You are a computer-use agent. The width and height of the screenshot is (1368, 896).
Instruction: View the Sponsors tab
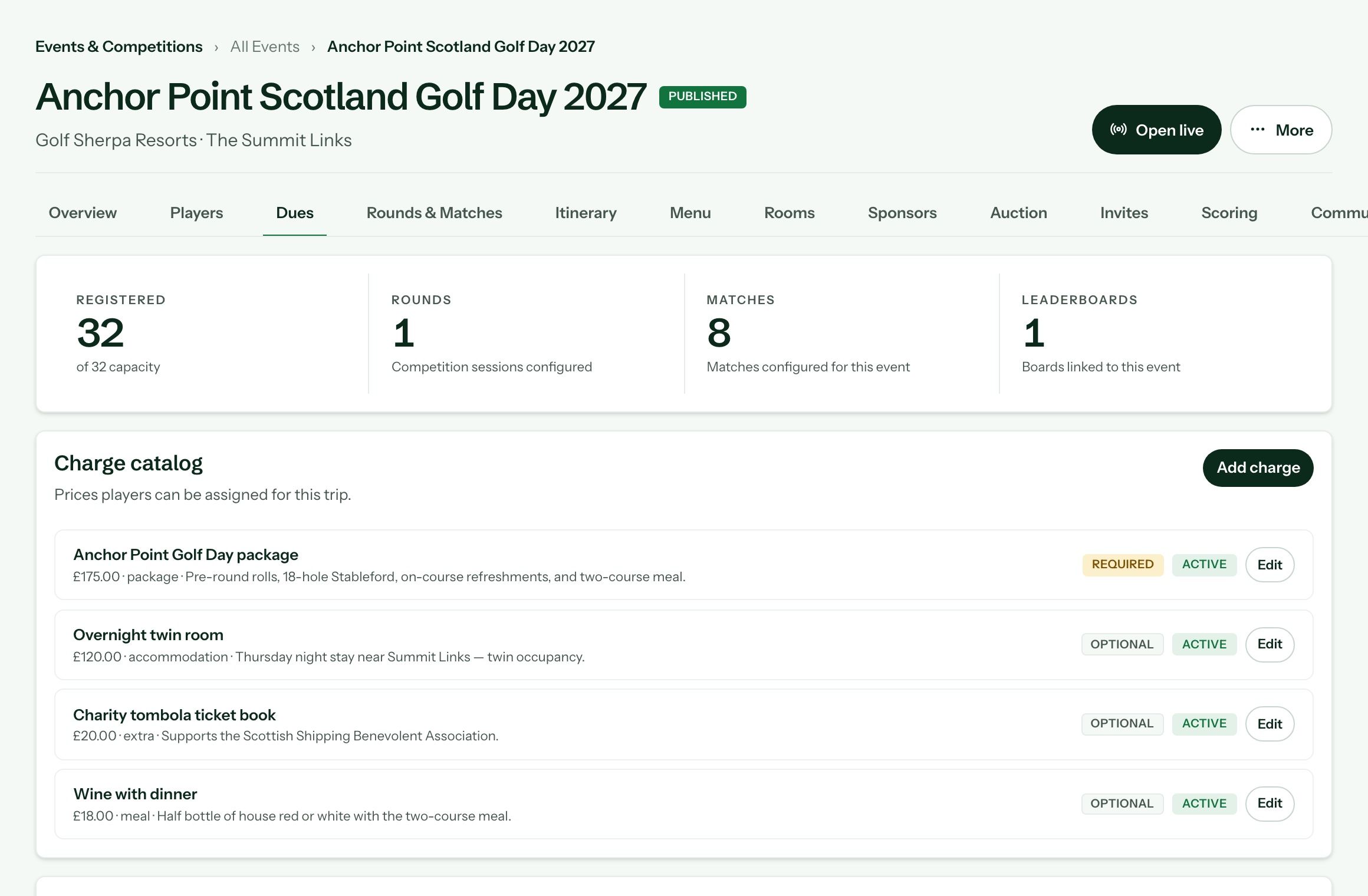tap(902, 213)
